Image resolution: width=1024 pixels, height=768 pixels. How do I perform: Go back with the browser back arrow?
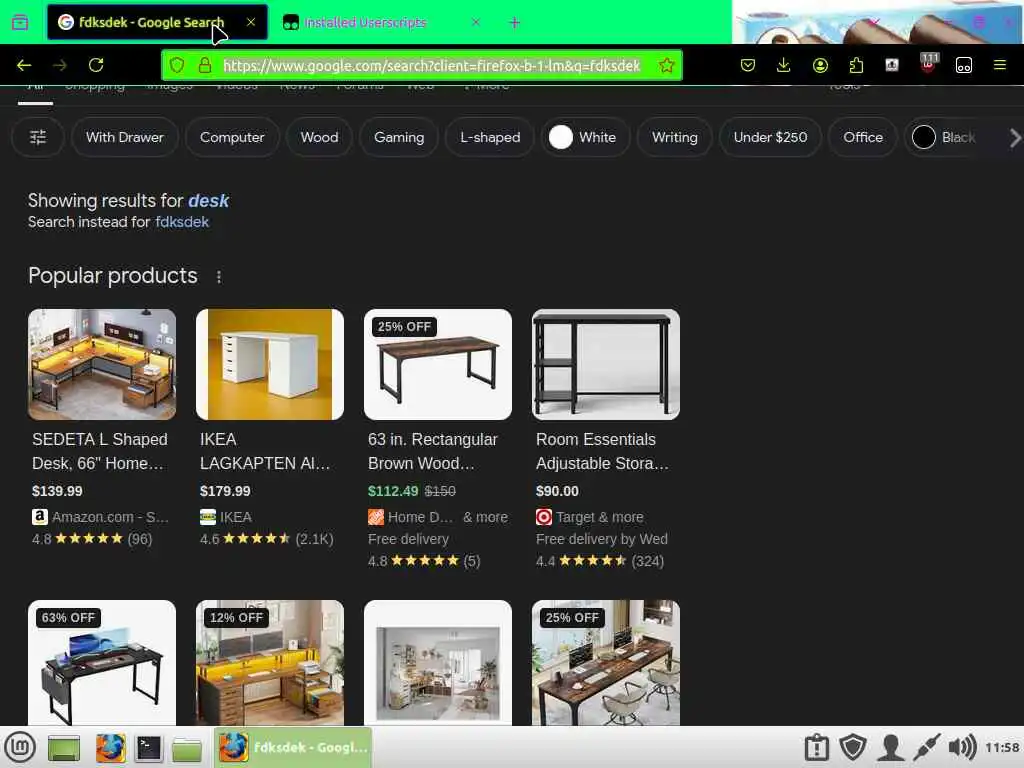tap(24, 65)
